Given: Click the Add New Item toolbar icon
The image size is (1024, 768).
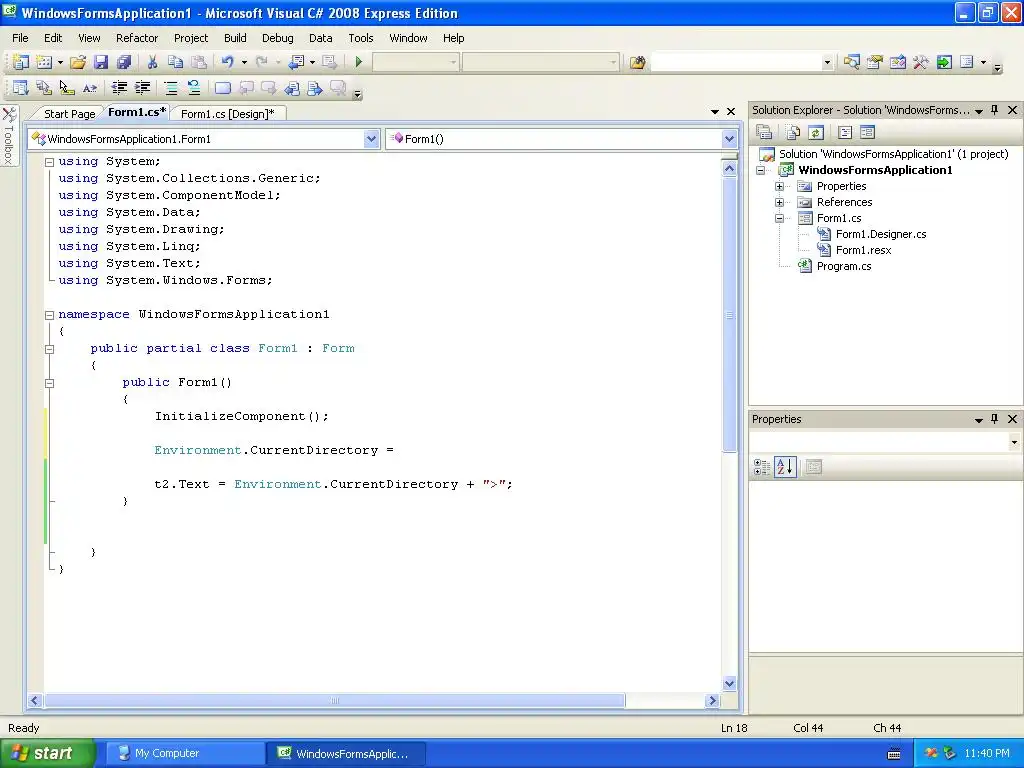Looking at the screenshot, I should tap(44, 62).
